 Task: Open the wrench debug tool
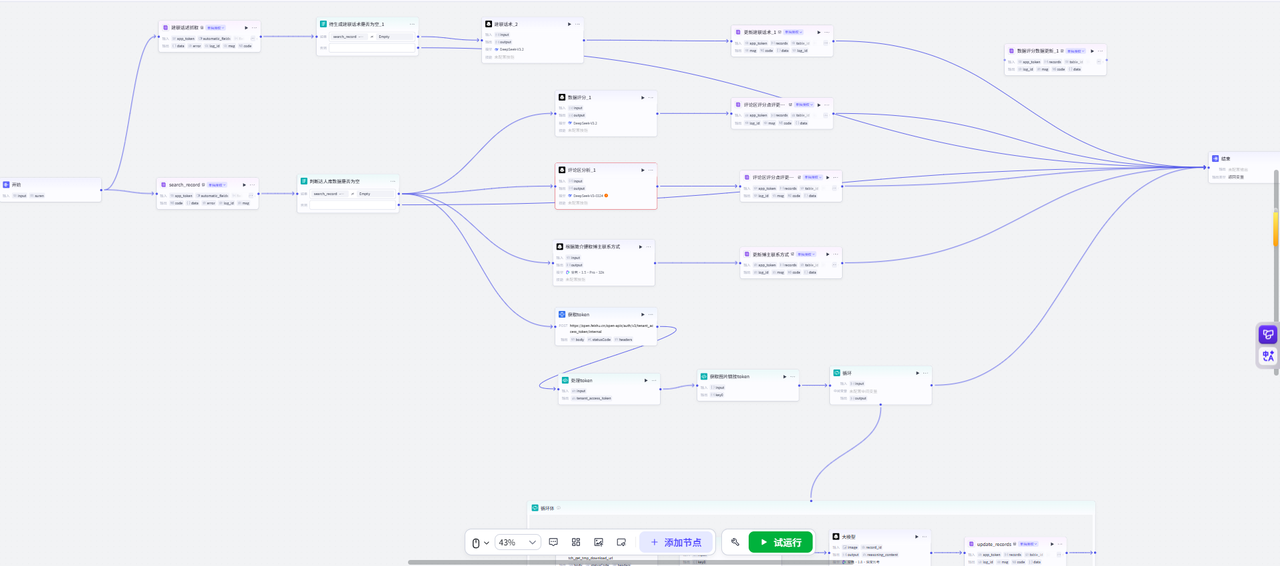pyautogui.click(x=735, y=542)
